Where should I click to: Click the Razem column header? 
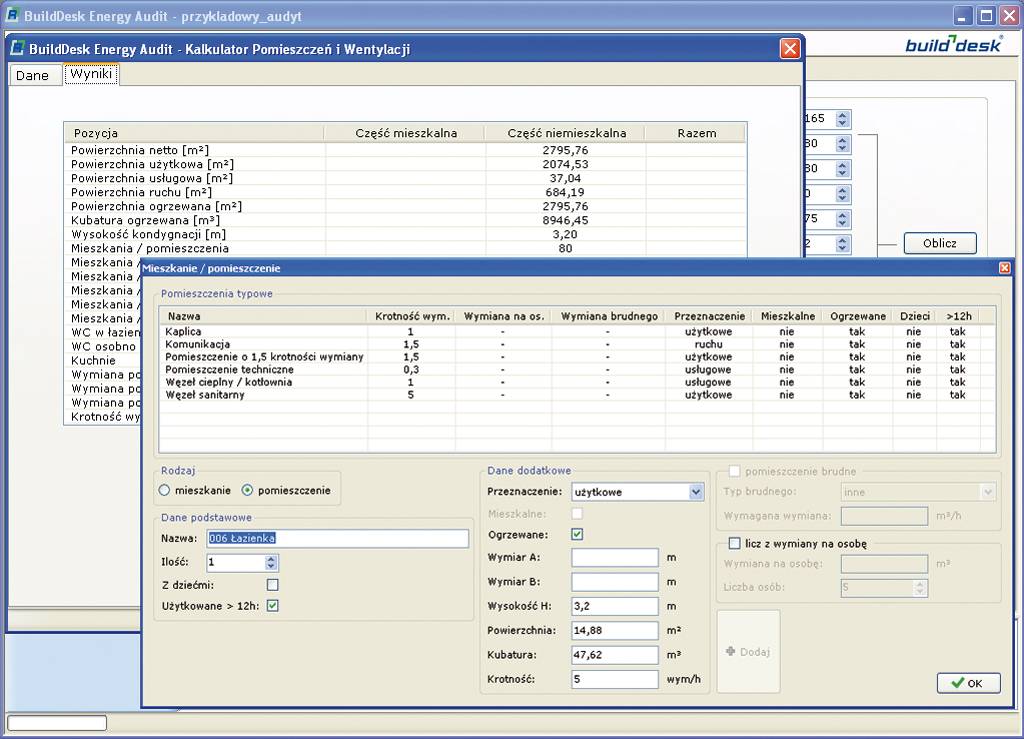click(696, 133)
